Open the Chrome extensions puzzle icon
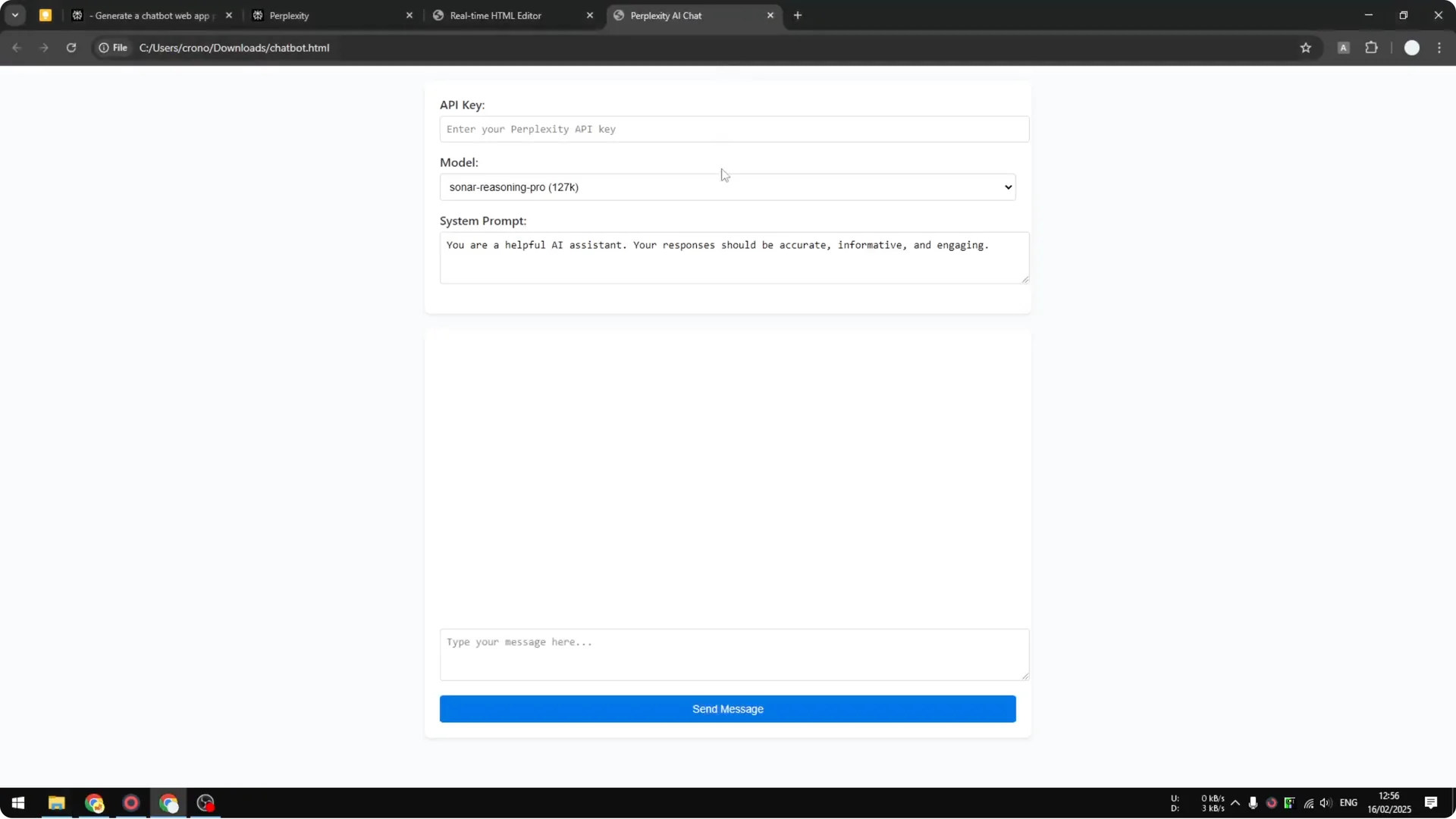The image size is (1456, 819). pos(1372,47)
